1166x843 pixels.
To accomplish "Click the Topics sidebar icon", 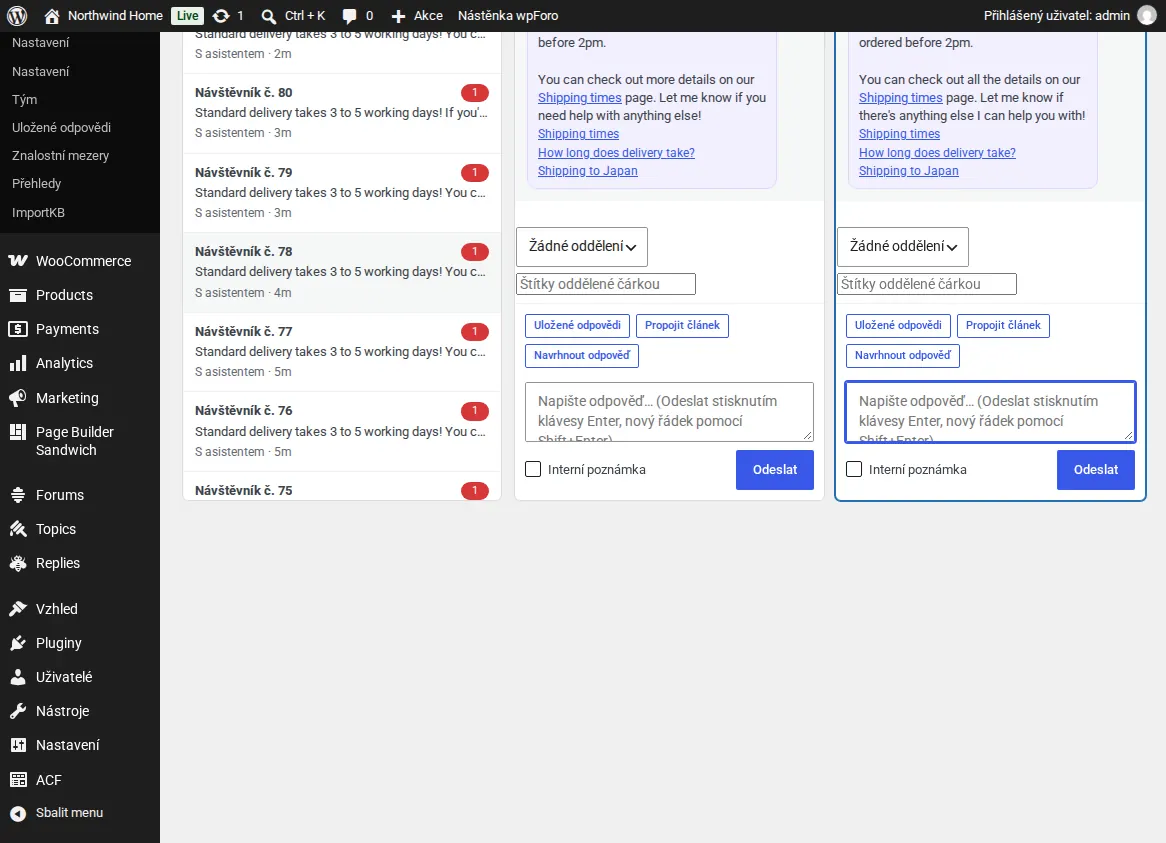I will pos(18,529).
